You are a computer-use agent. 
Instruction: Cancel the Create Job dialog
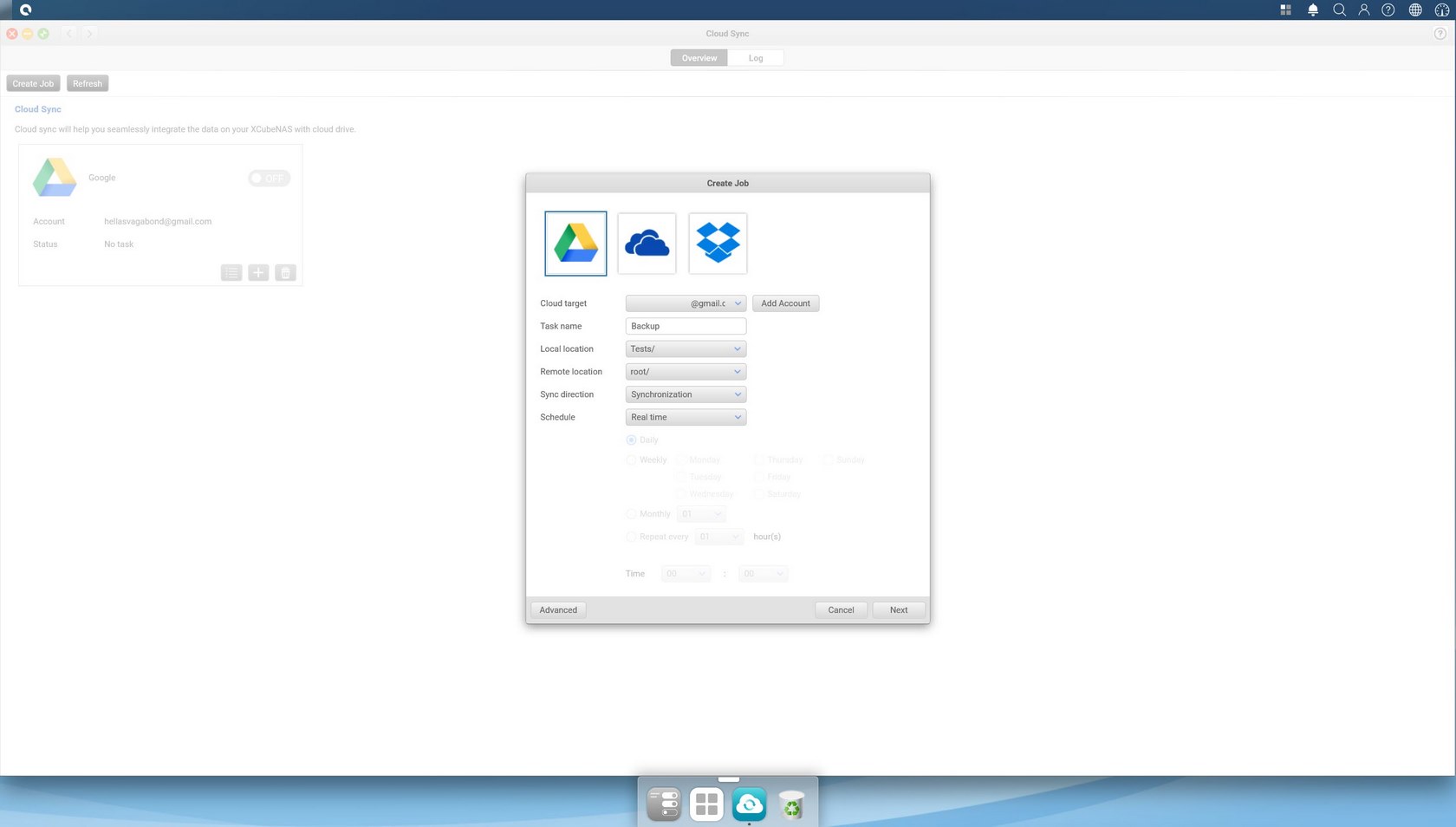point(841,610)
